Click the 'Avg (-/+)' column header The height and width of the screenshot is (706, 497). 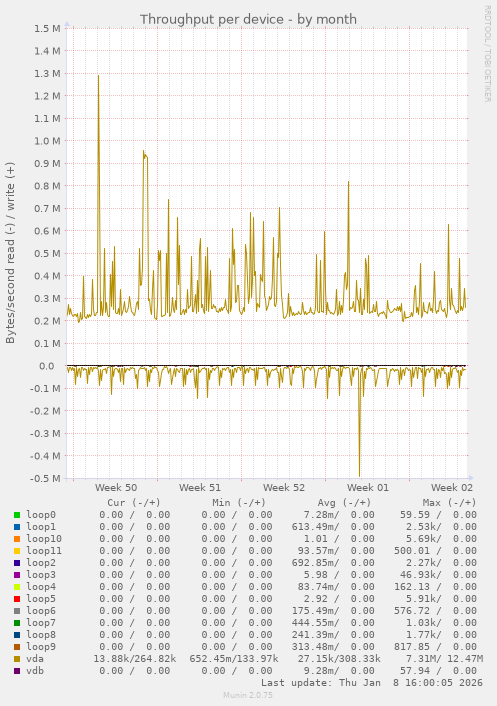click(x=344, y=502)
